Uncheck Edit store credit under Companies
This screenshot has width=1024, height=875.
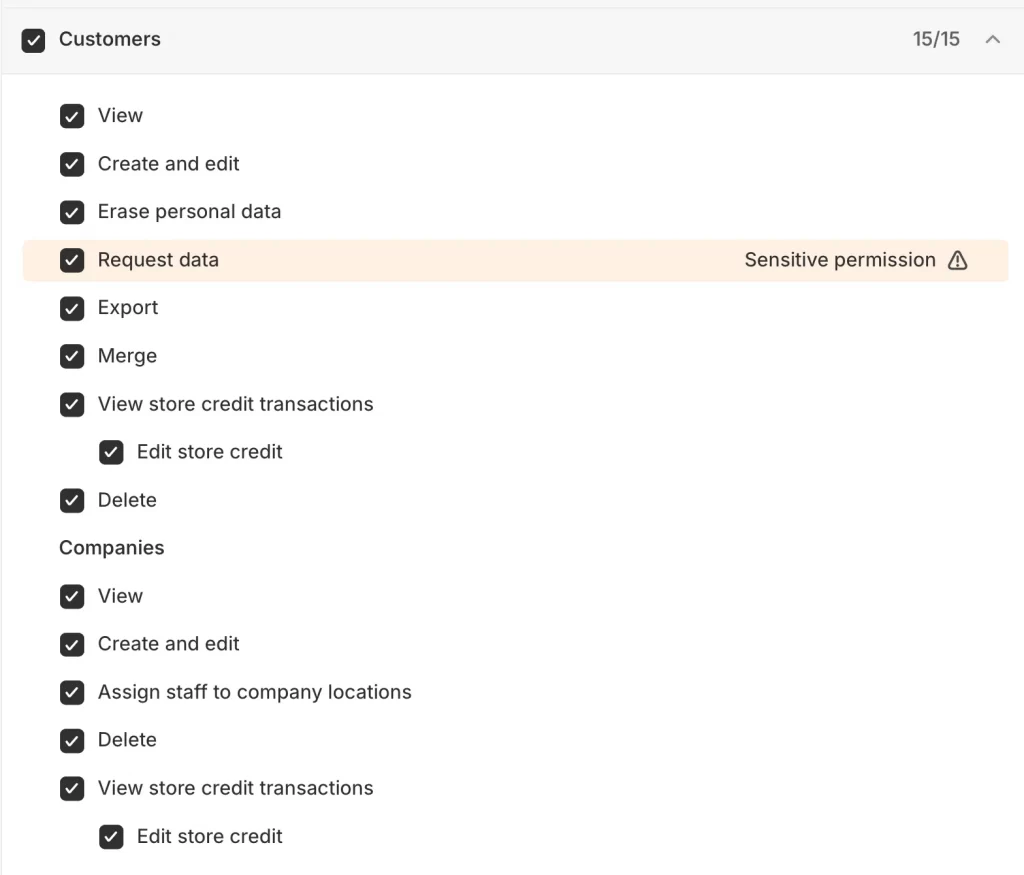[111, 836]
